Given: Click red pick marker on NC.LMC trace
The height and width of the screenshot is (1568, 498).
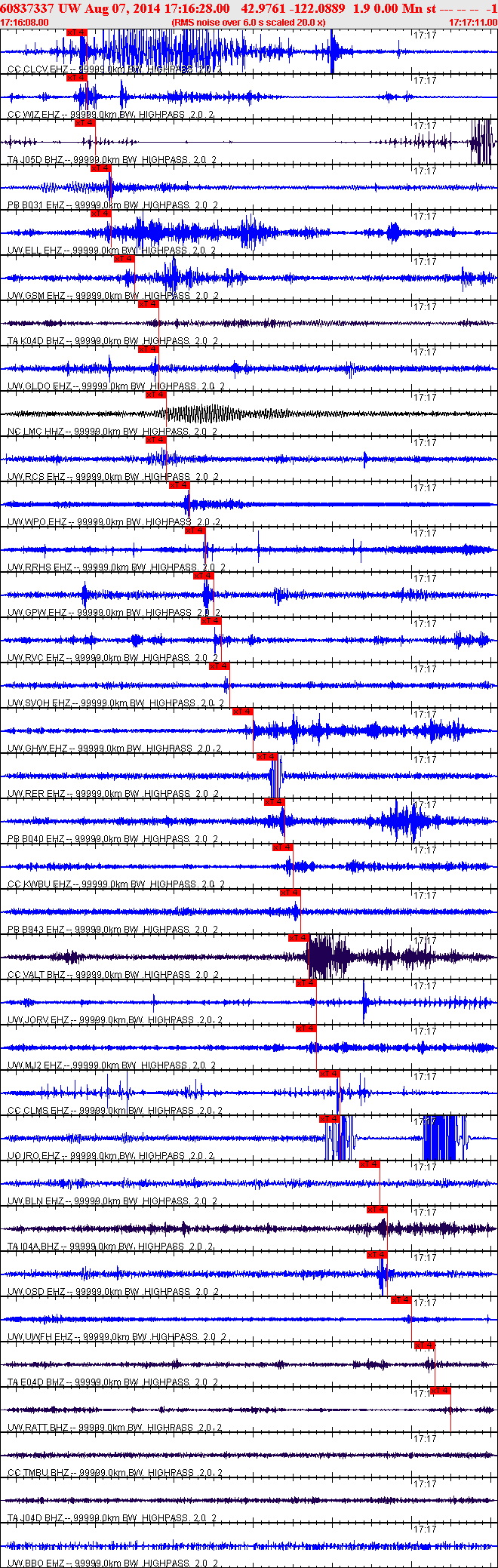Looking at the screenshot, I should (156, 395).
